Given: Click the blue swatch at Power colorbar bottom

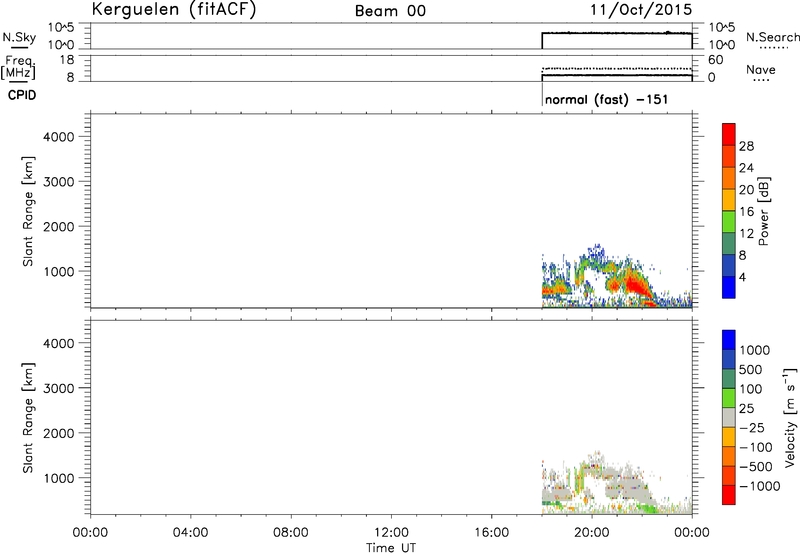Looking at the screenshot, I should click(729, 287).
